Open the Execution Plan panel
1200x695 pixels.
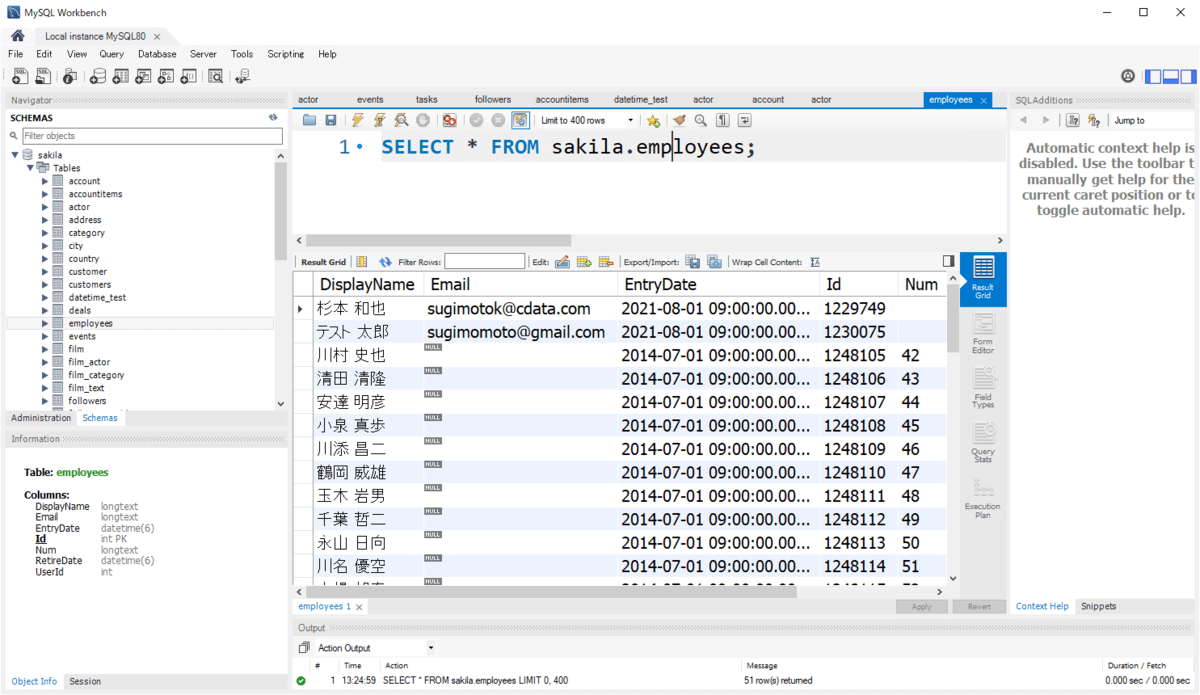coord(983,497)
